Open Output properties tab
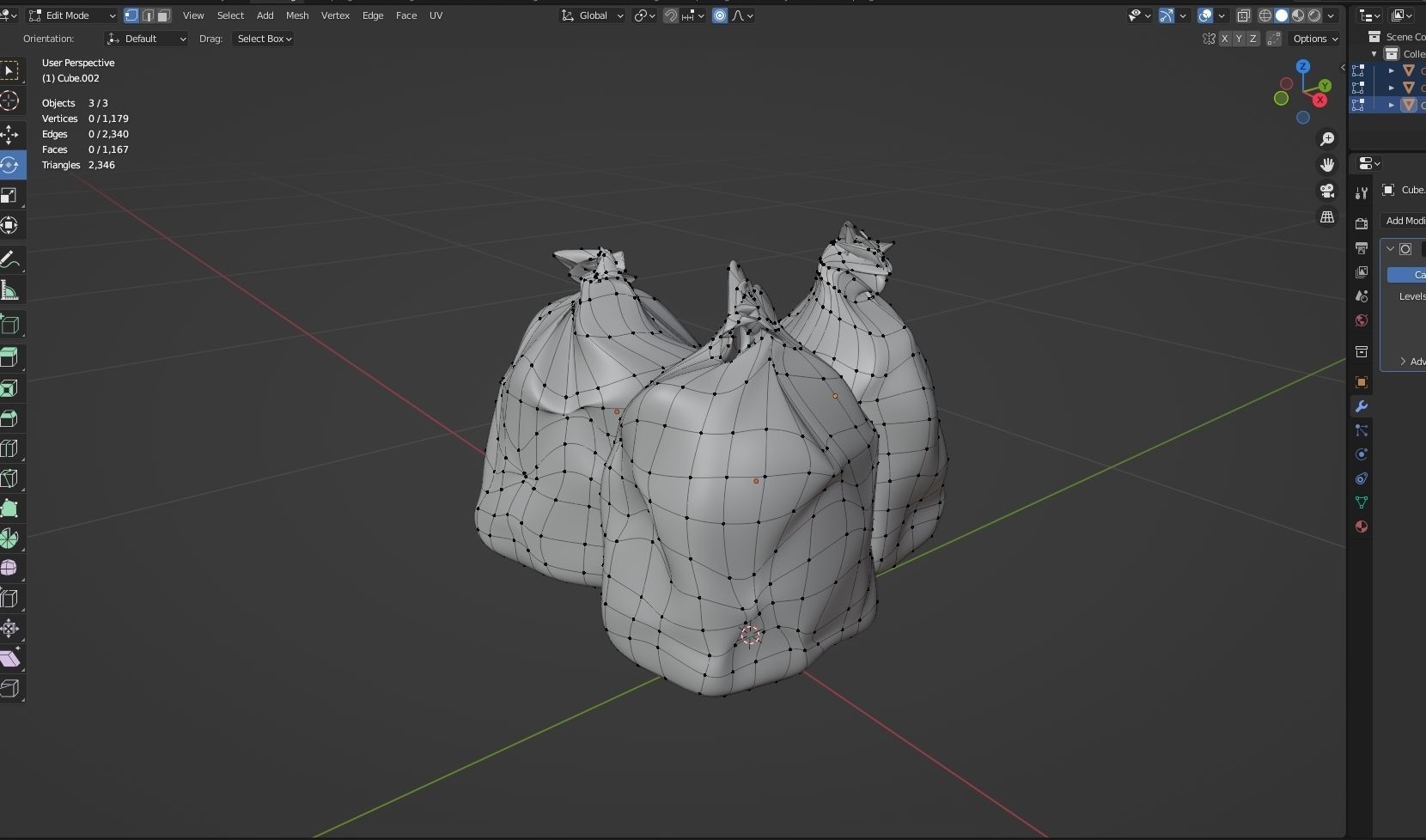This screenshot has height=840, width=1426. pos(1361,247)
